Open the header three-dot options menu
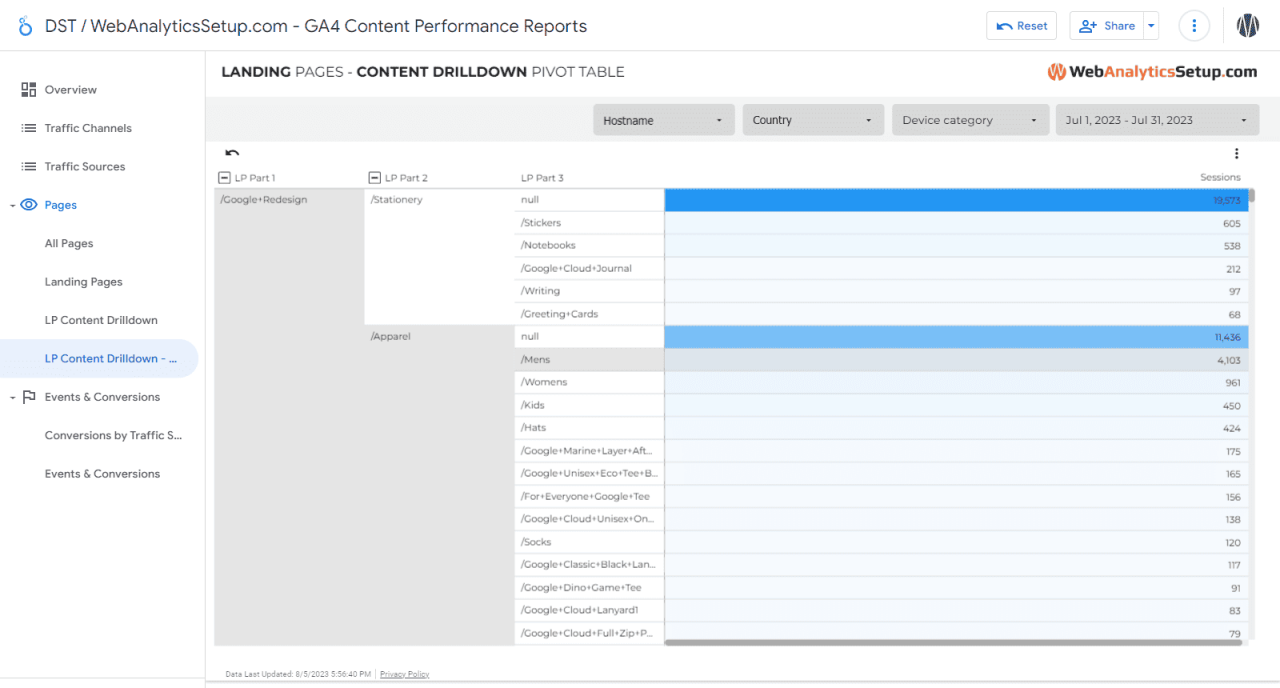Screen dimensions: 1280x688 click(1194, 25)
